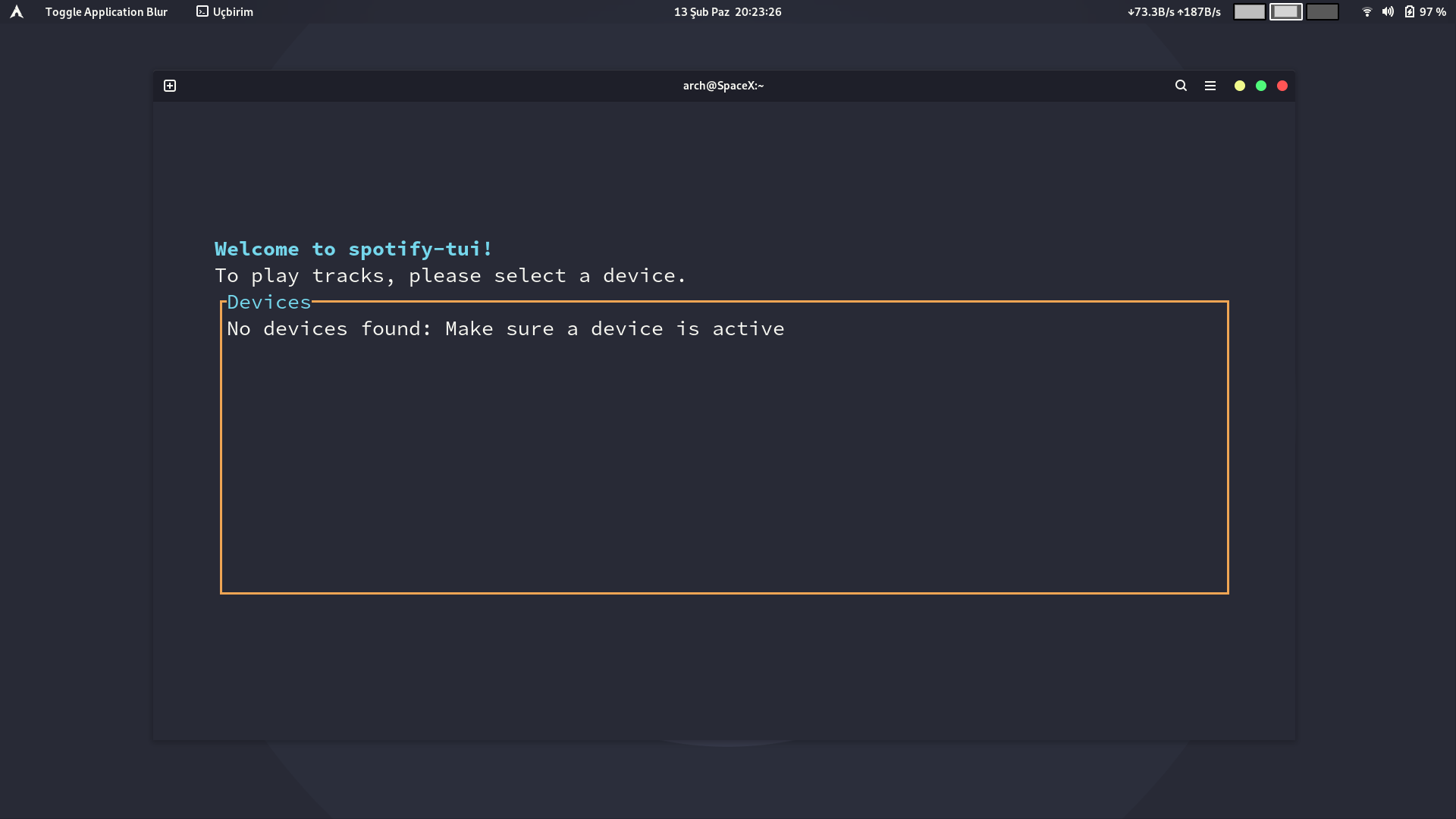Switch to the third dark workspace thumbnail
This screenshot has width=1456, height=819.
click(1322, 11)
